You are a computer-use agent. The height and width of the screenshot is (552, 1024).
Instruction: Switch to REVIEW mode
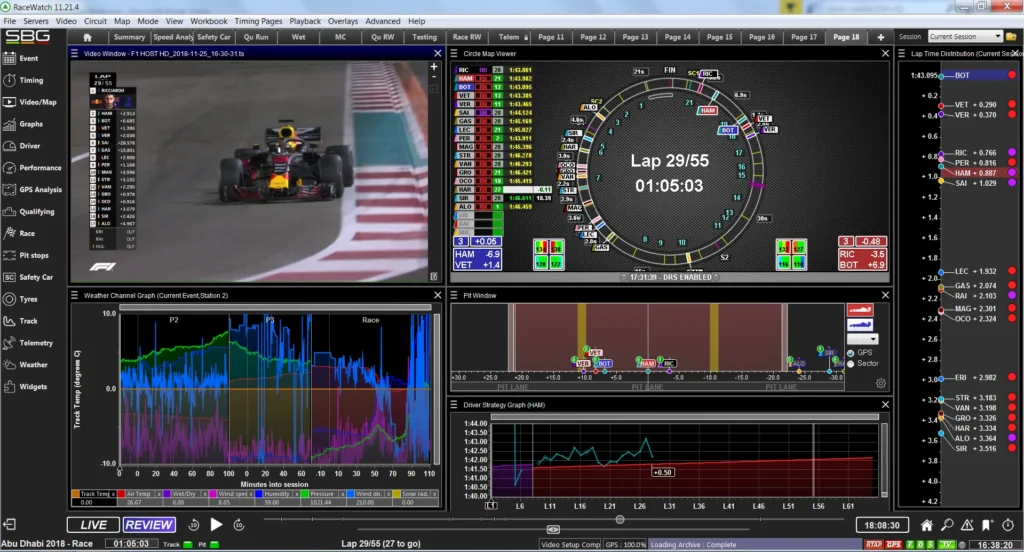tap(149, 525)
